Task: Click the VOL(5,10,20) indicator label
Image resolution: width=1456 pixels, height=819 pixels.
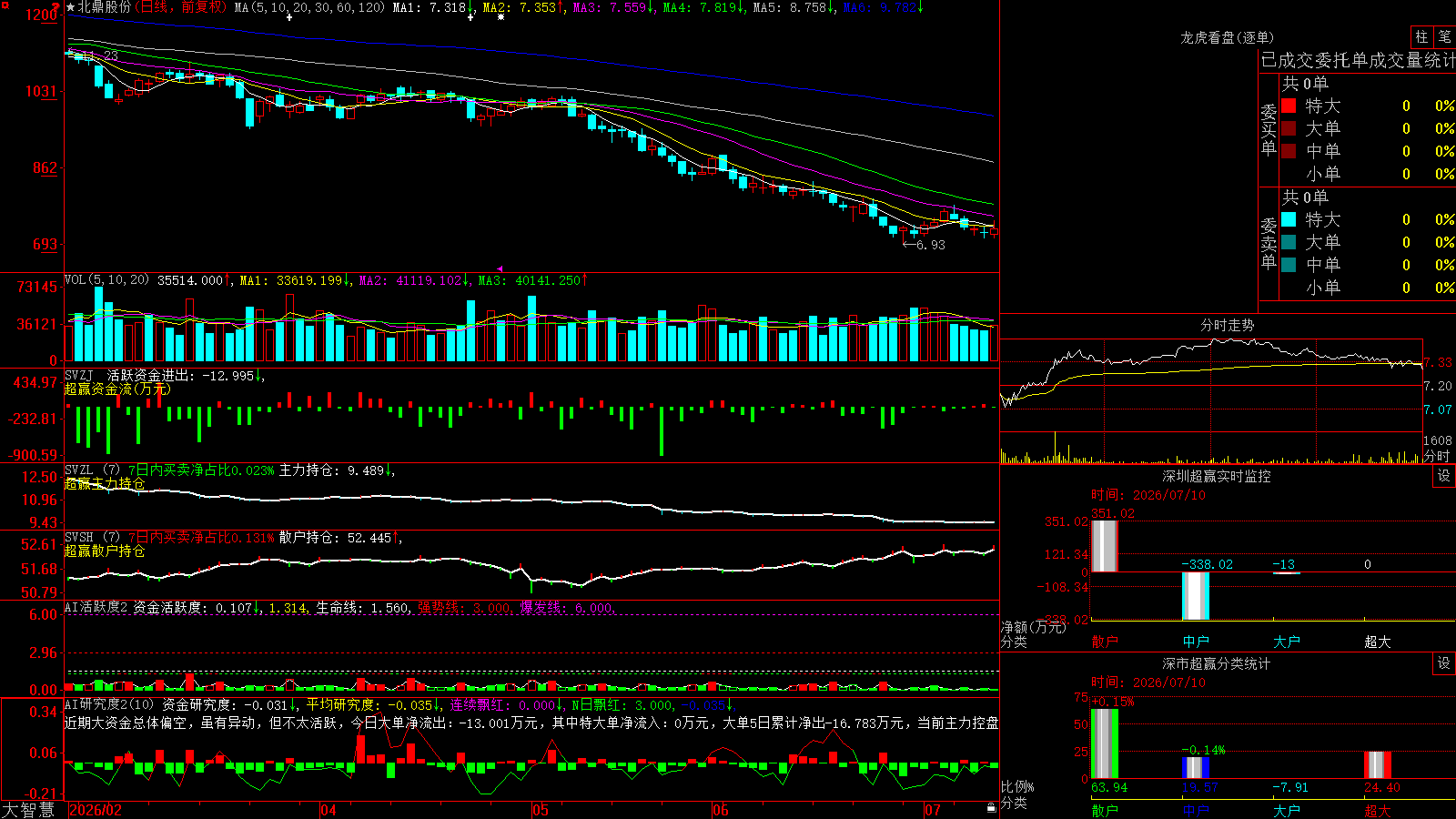Action: [106, 280]
